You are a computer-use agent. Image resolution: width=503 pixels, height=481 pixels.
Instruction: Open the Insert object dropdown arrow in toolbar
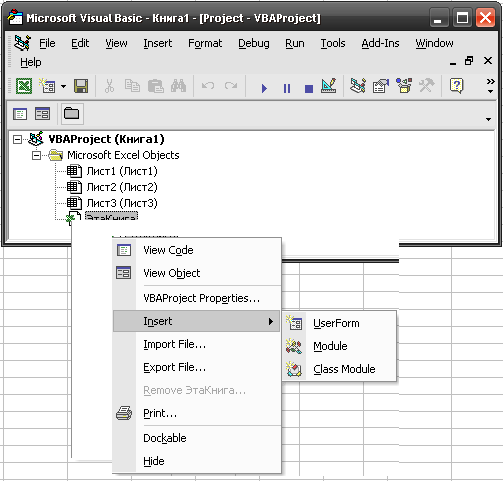[63, 87]
